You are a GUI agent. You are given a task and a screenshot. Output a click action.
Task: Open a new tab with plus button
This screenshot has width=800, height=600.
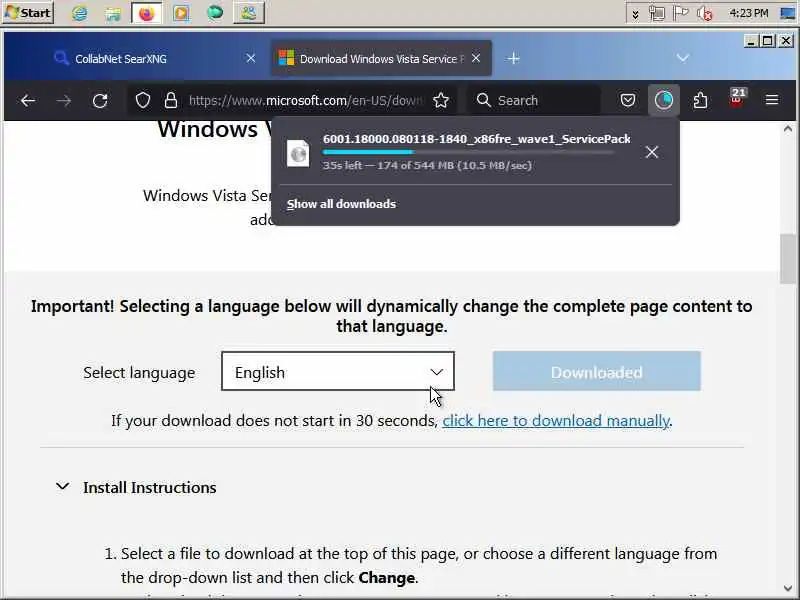[x=514, y=59]
